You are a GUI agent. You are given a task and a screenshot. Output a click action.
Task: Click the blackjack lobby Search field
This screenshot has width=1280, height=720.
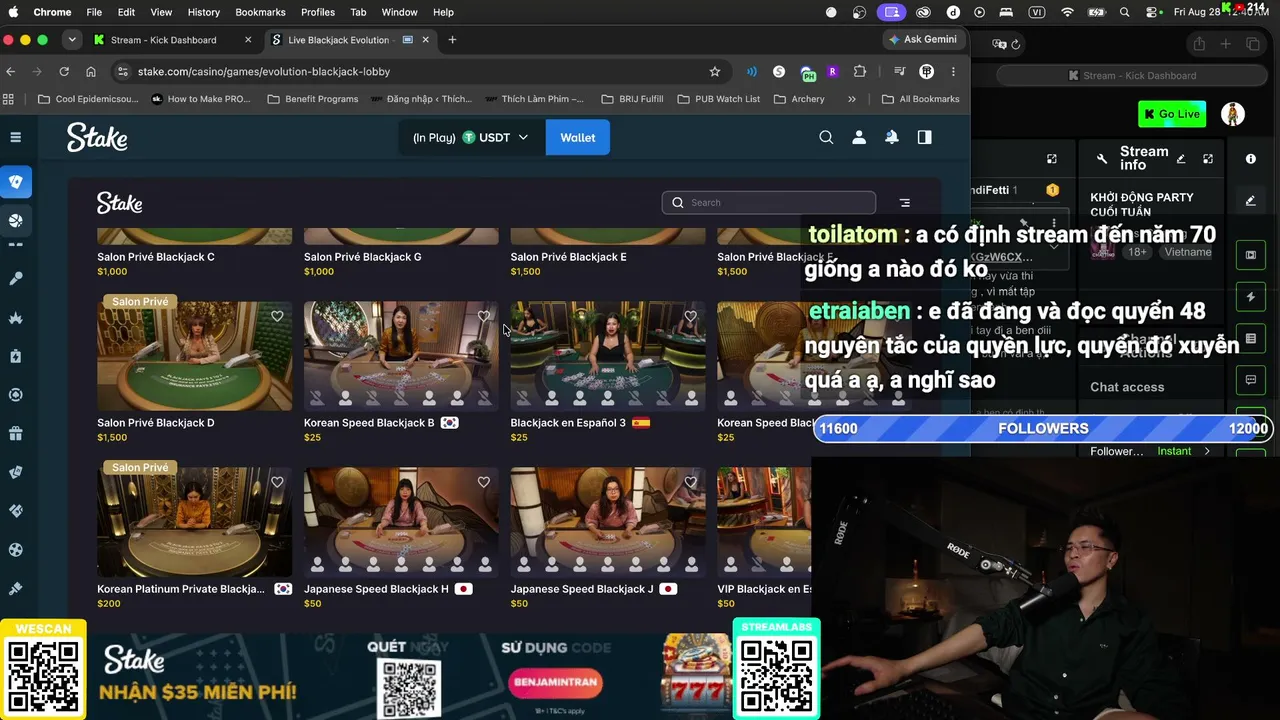tap(769, 203)
